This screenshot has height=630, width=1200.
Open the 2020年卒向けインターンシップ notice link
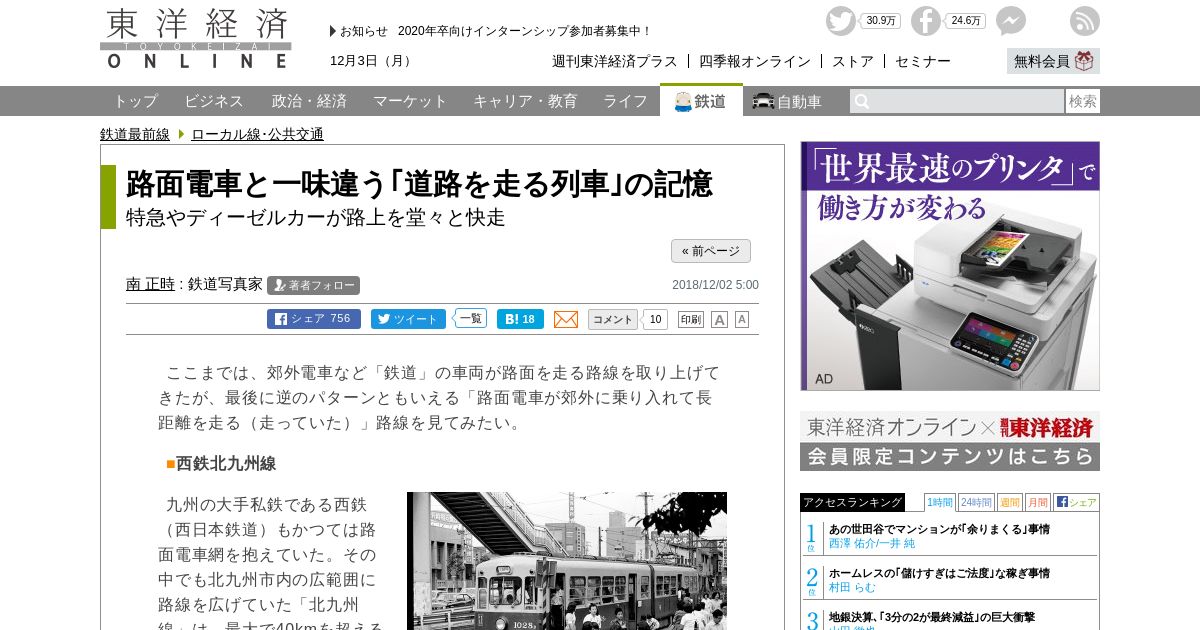(525, 31)
